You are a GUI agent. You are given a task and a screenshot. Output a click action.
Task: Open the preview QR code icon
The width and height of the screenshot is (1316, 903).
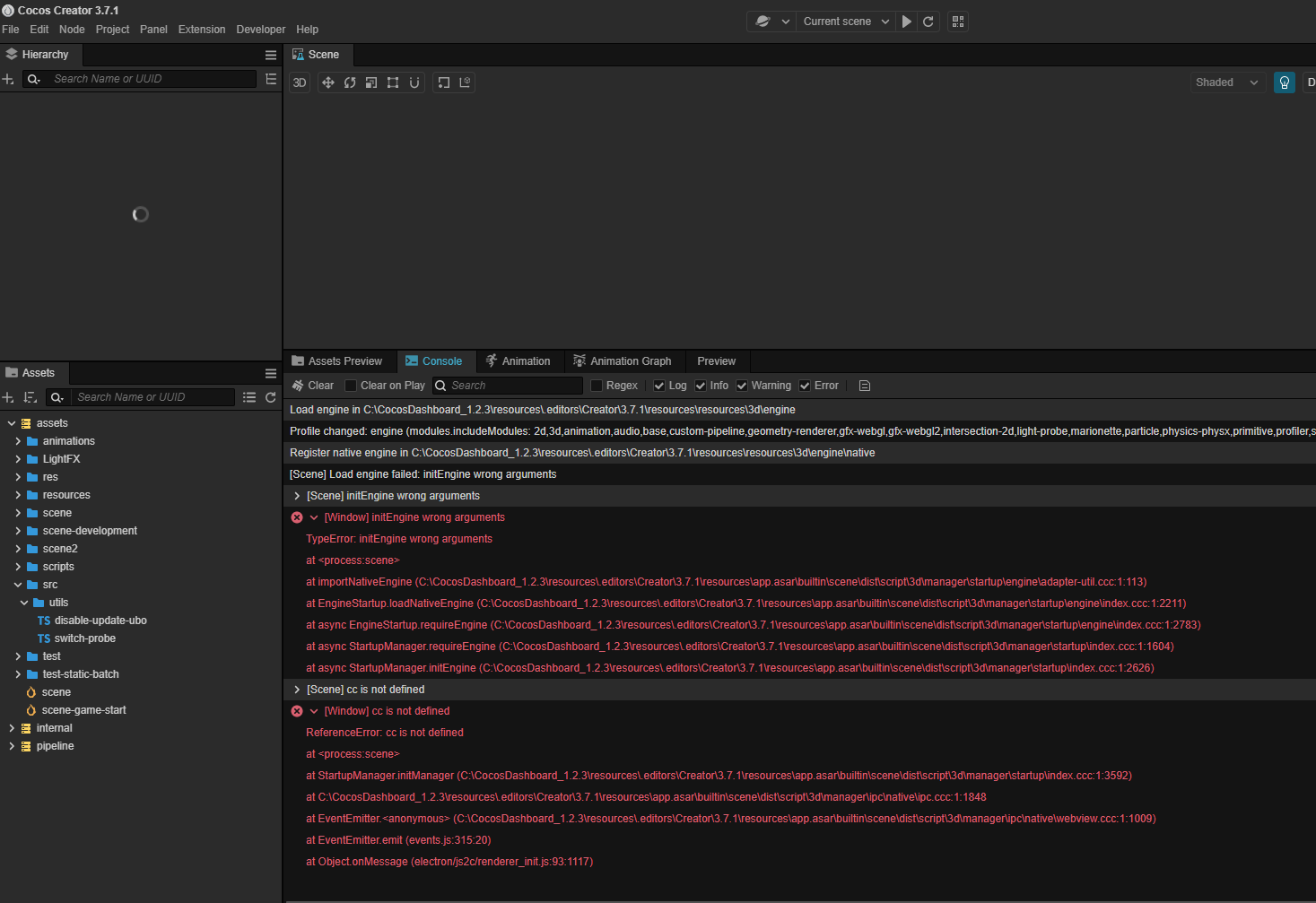point(958,22)
